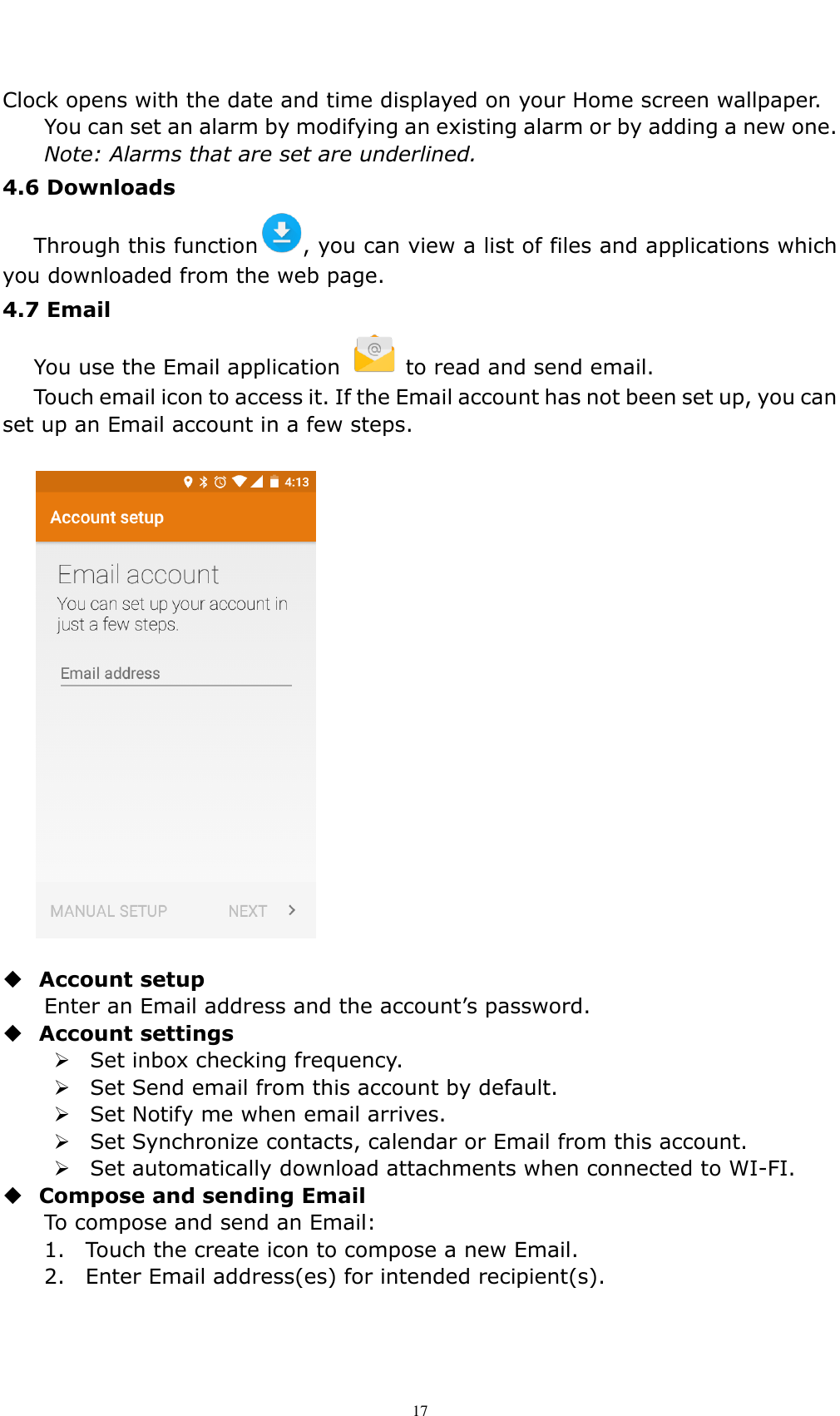
Task: Tap the battery status icon
Action: click(274, 482)
